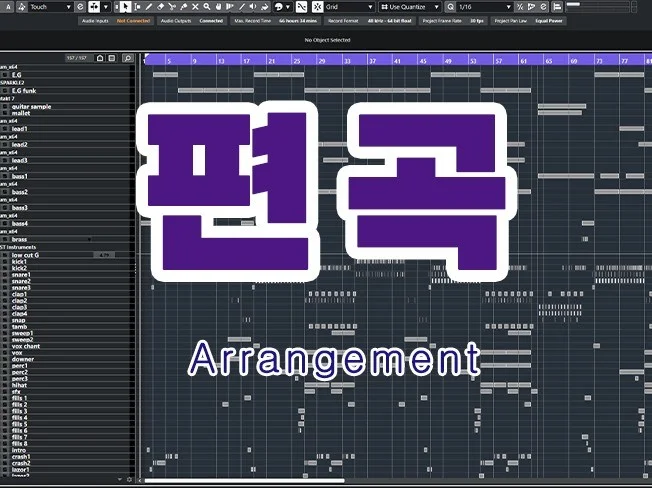
Task: Click the low cut G value field
Action: [x=104, y=255]
